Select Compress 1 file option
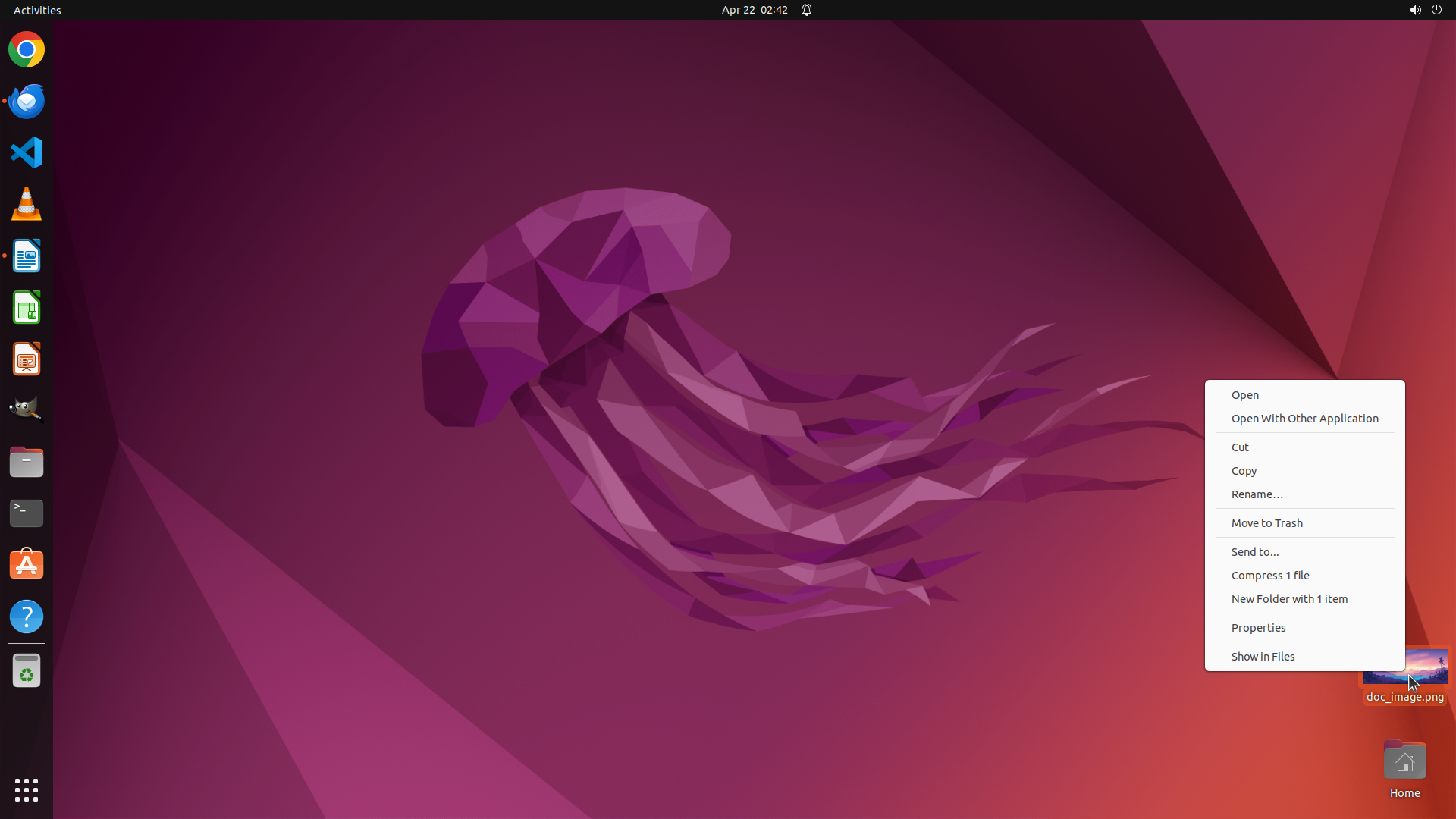1456x819 pixels. [x=1269, y=576]
